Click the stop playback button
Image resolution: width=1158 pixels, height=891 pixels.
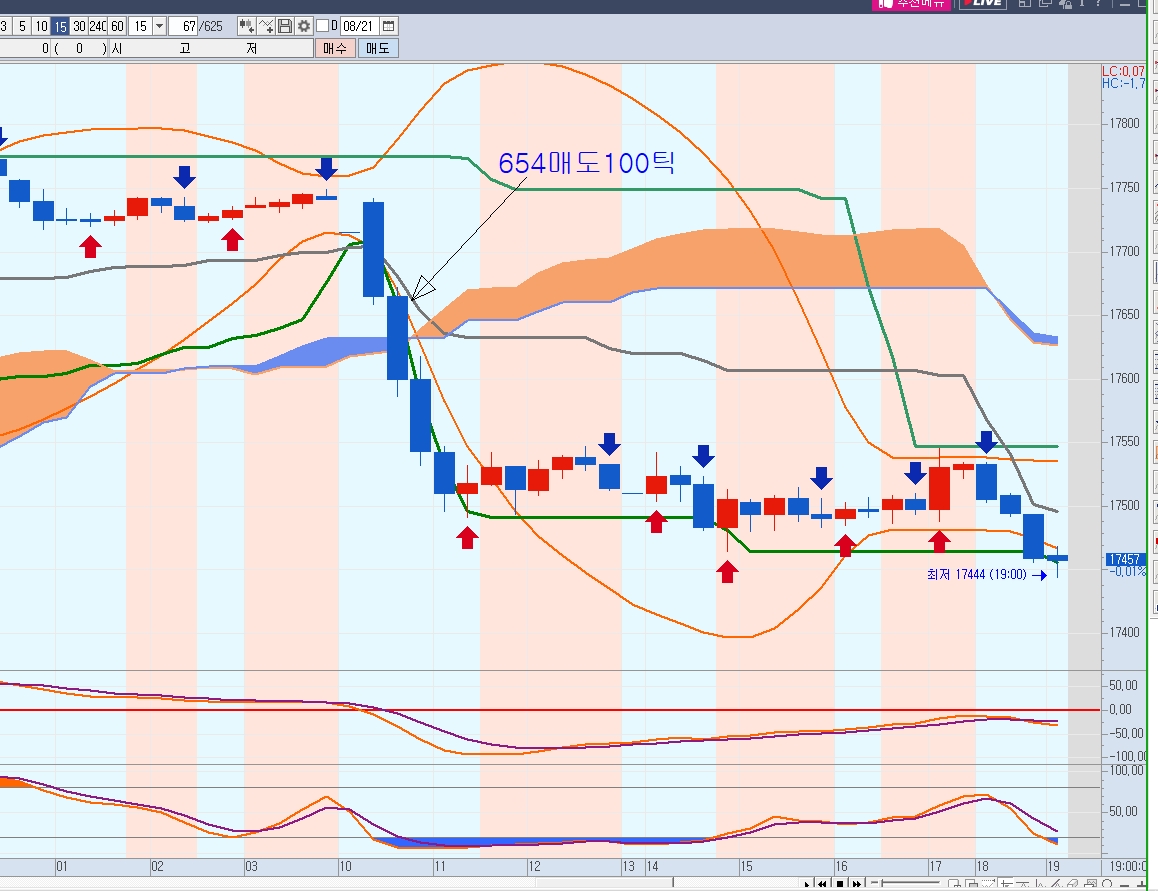click(840, 884)
